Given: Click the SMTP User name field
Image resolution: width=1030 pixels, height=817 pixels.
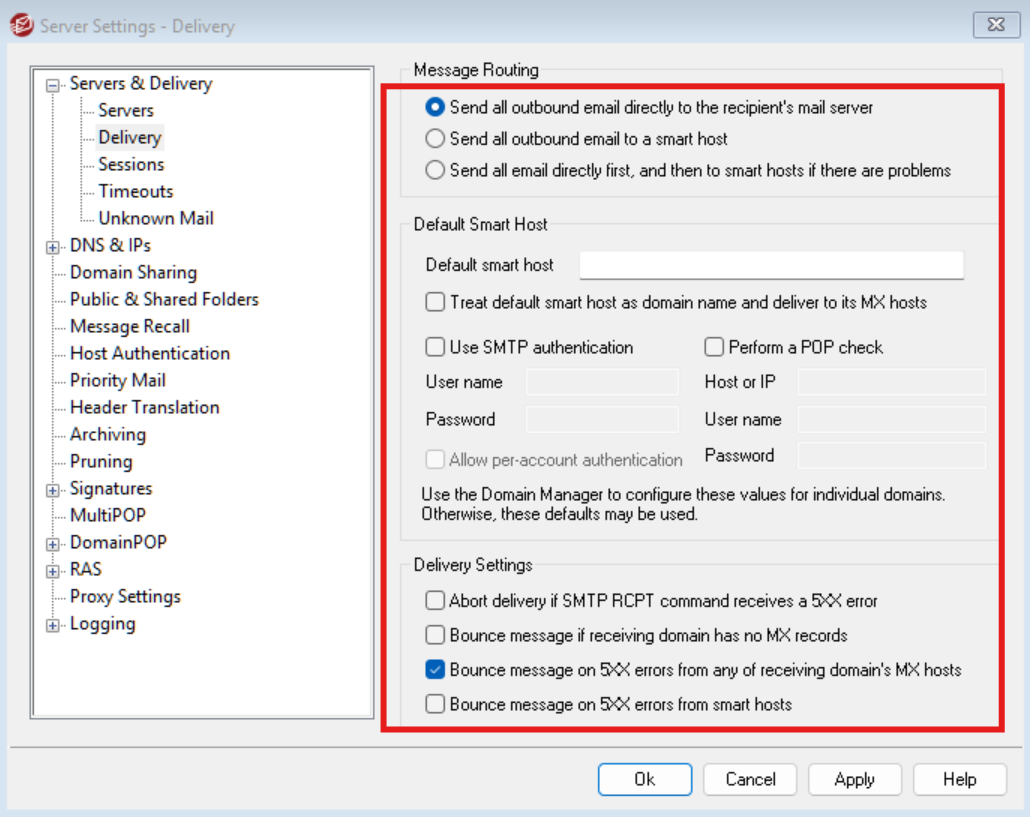Looking at the screenshot, I should click(602, 382).
